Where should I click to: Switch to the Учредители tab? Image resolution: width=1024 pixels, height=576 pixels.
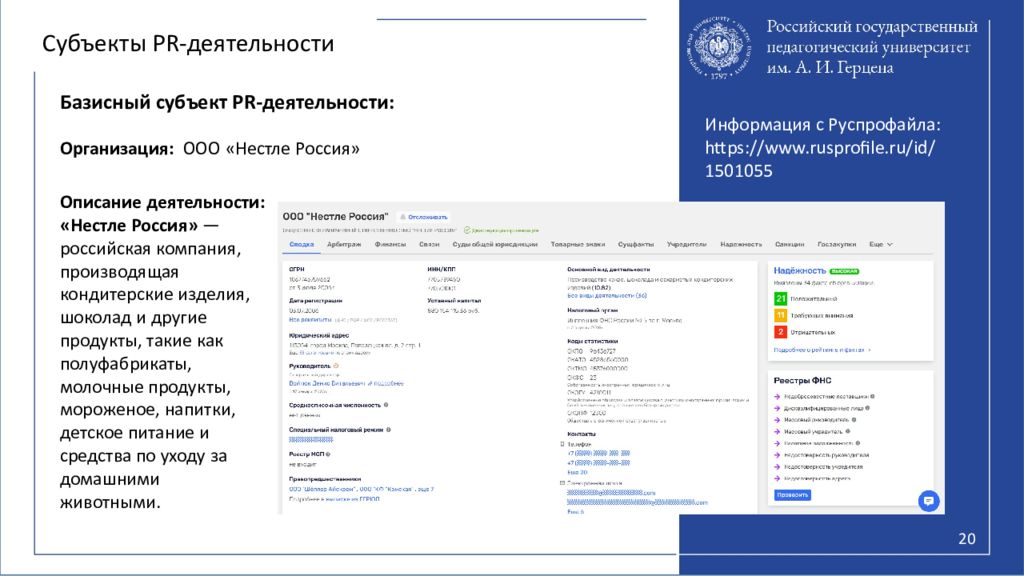click(x=686, y=244)
